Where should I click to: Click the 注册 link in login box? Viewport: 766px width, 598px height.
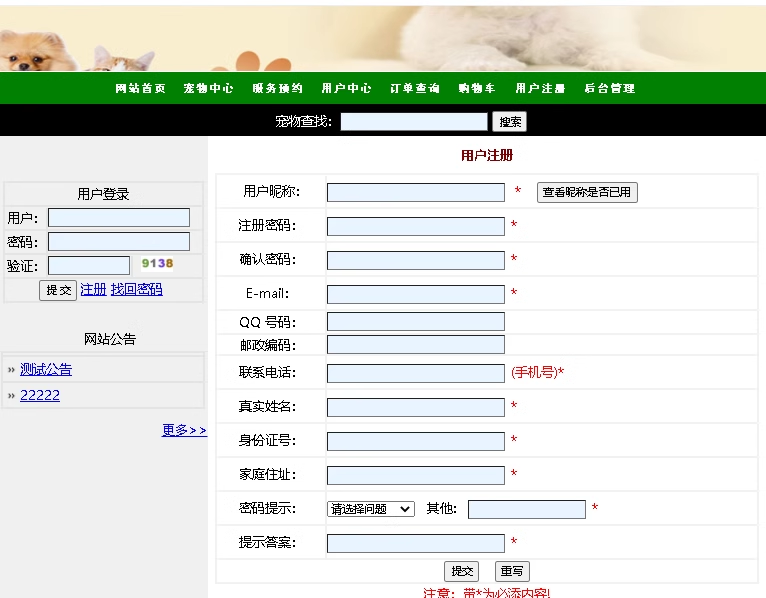click(x=93, y=290)
